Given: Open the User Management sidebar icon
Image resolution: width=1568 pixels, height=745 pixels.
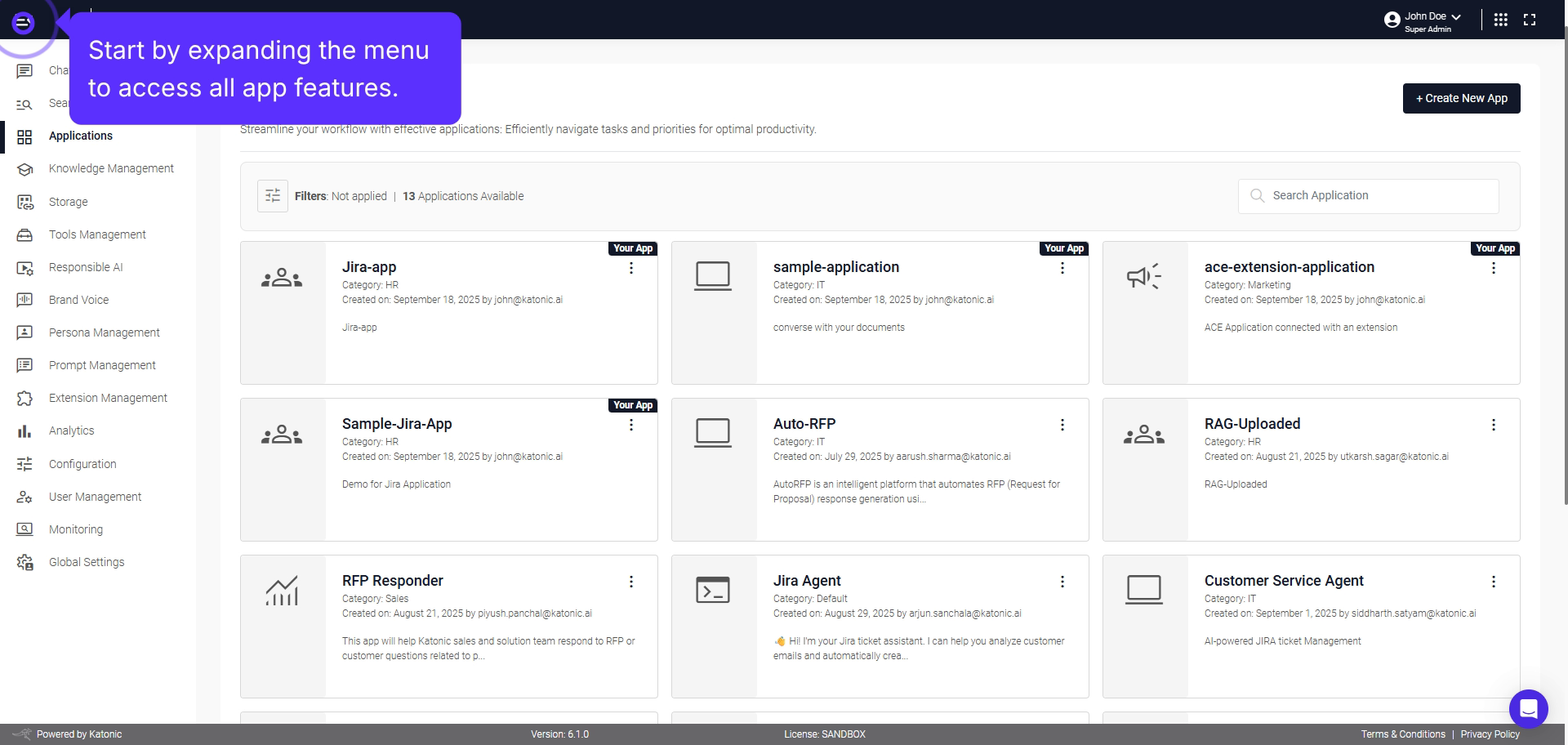Looking at the screenshot, I should click(x=24, y=497).
